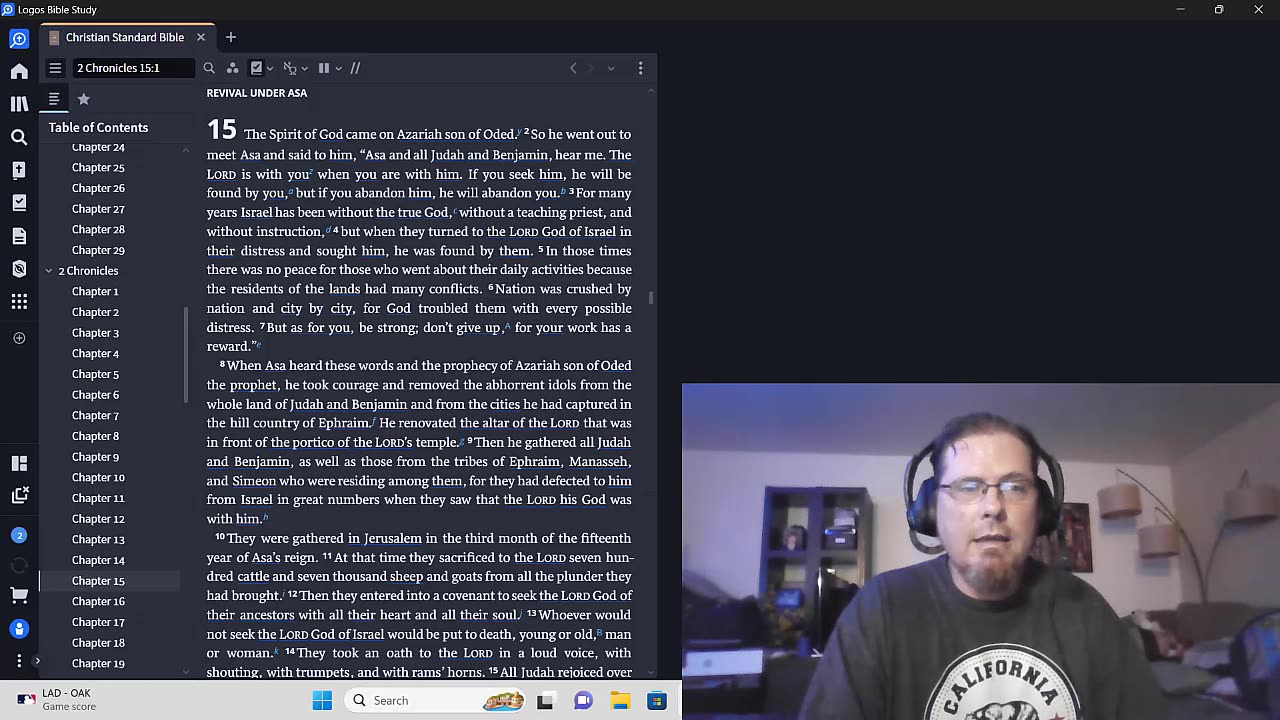Click the back navigation arrow in toolbar
1280x720 pixels.
click(x=573, y=68)
